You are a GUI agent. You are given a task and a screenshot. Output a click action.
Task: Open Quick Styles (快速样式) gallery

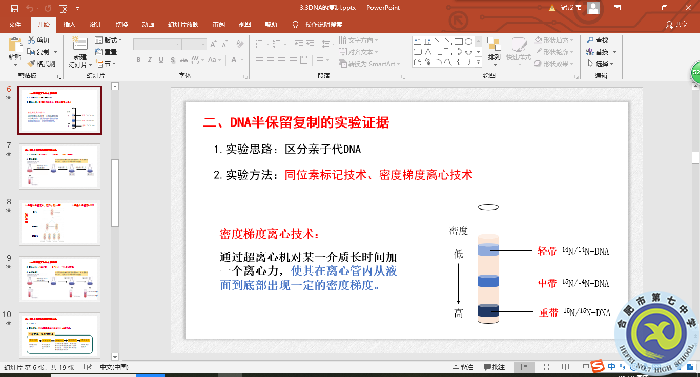518,52
